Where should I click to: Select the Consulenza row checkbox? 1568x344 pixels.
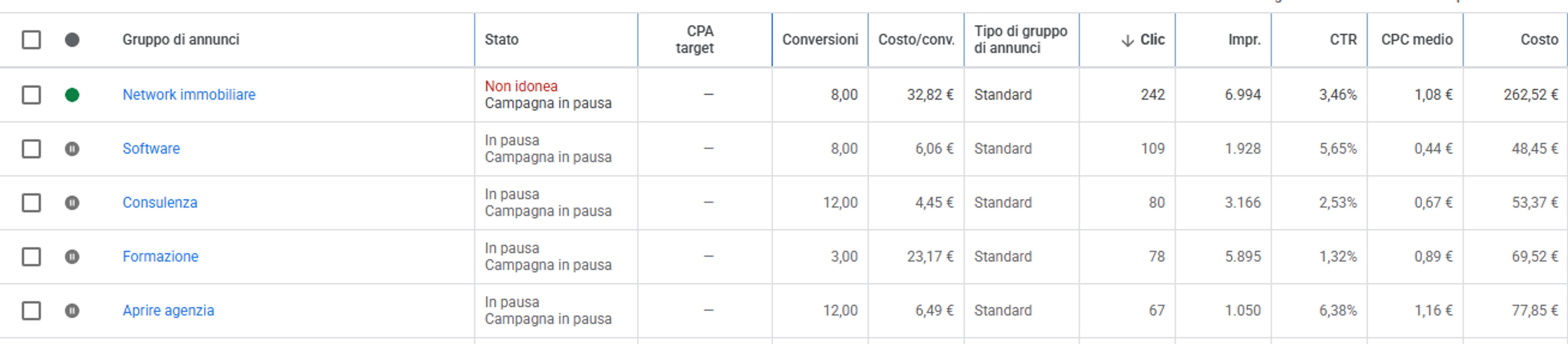[31, 202]
